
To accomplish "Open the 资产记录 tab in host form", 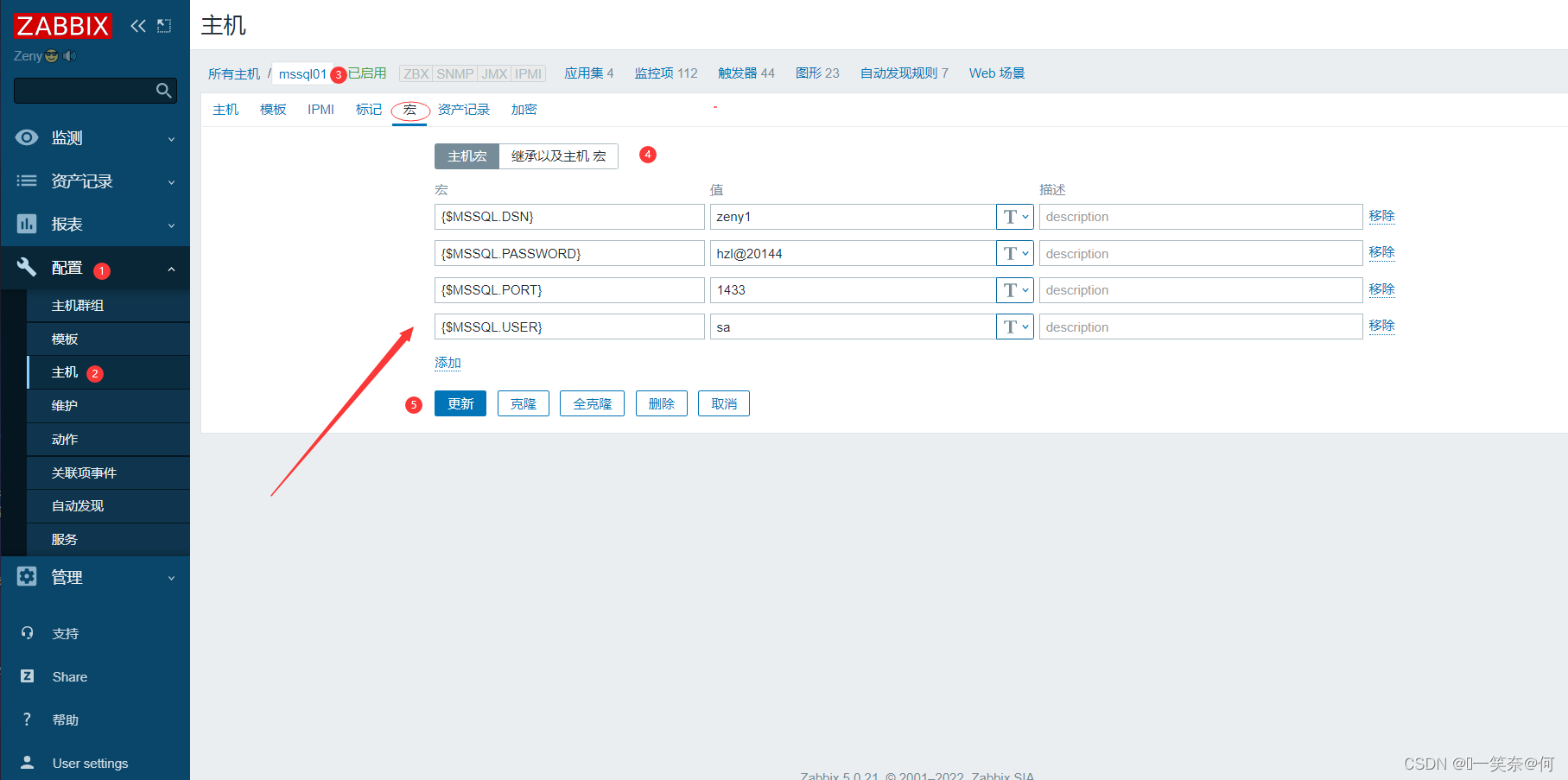I will tap(464, 110).
